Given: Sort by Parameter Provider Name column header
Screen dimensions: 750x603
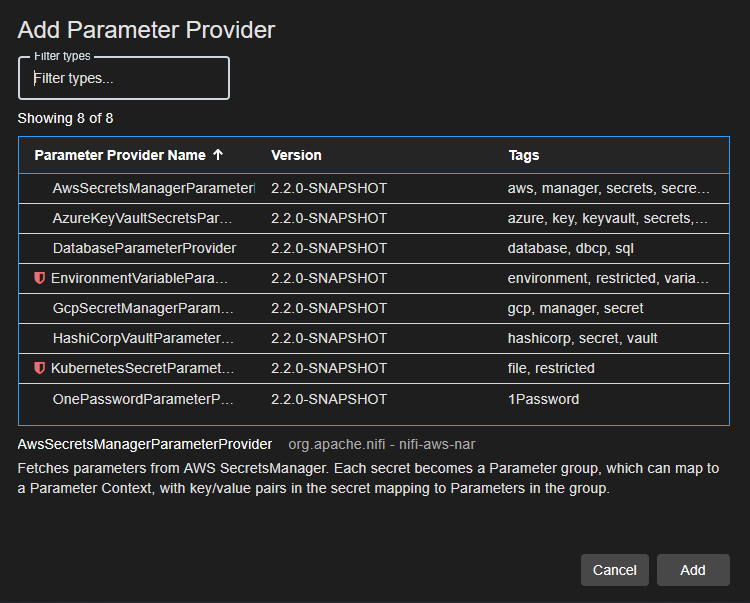Looking at the screenshot, I should 120,155.
